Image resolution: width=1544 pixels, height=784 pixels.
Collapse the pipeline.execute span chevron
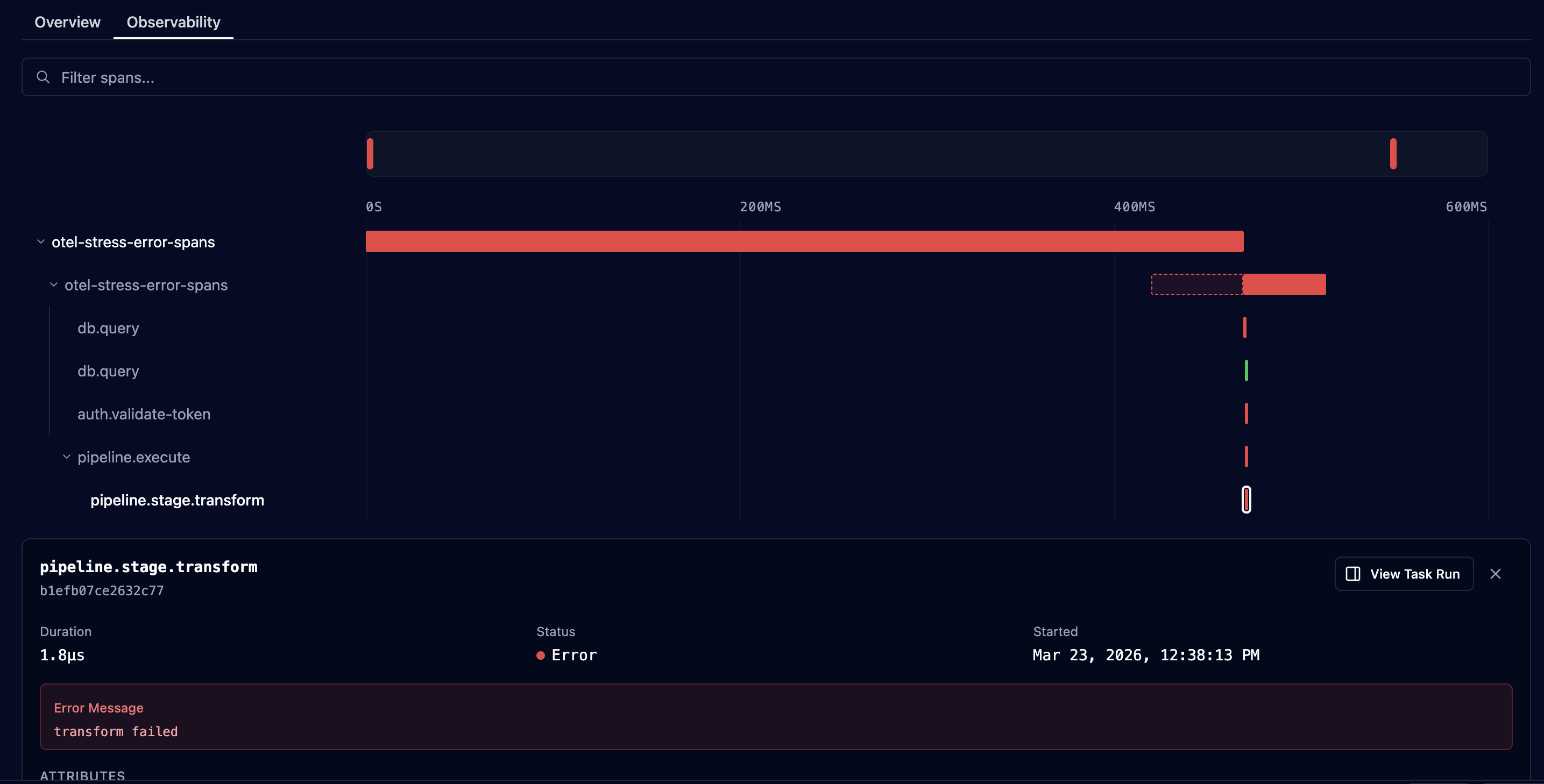tap(67, 457)
